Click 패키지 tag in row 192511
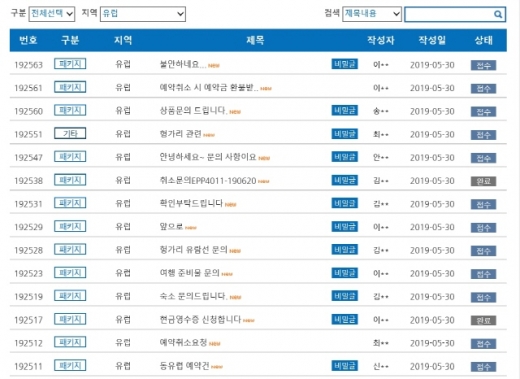The height and width of the screenshot is (379, 520). [70, 365]
